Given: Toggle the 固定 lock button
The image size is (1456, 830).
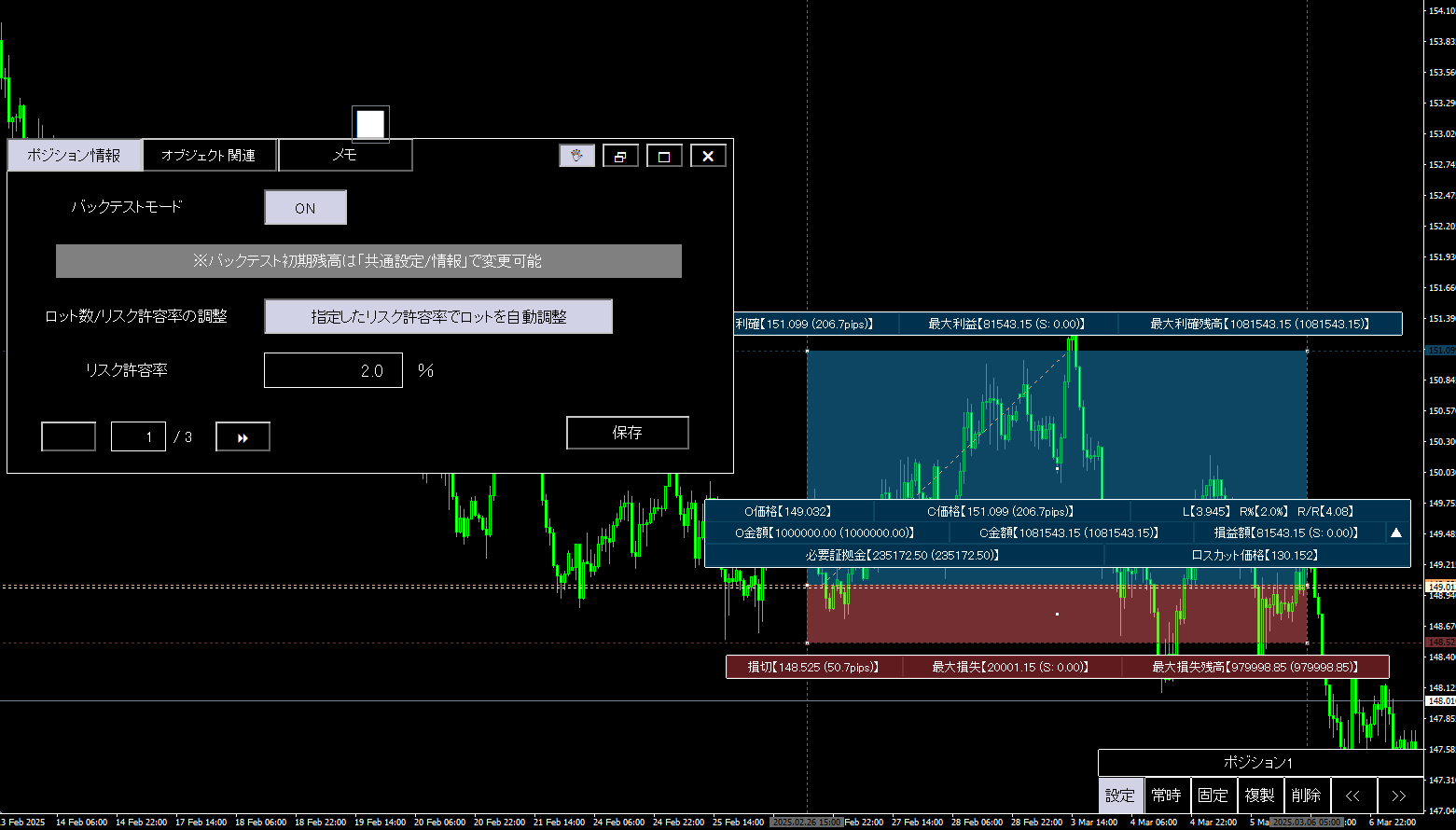Looking at the screenshot, I should [x=1213, y=795].
